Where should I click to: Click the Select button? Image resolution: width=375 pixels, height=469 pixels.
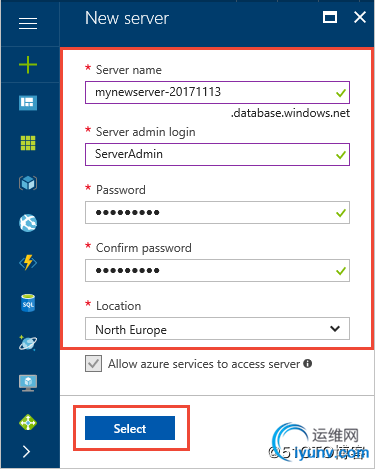point(130,428)
